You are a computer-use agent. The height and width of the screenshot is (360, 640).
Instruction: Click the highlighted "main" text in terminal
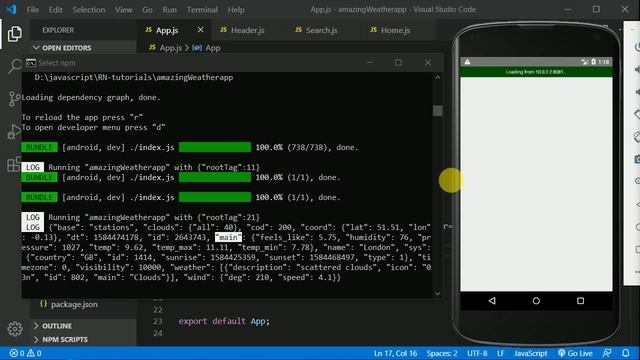click(x=228, y=237)
